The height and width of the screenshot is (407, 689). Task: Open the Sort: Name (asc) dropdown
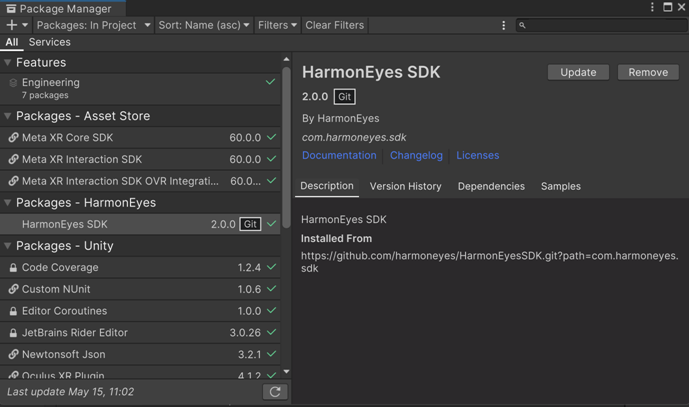(204, 25)
